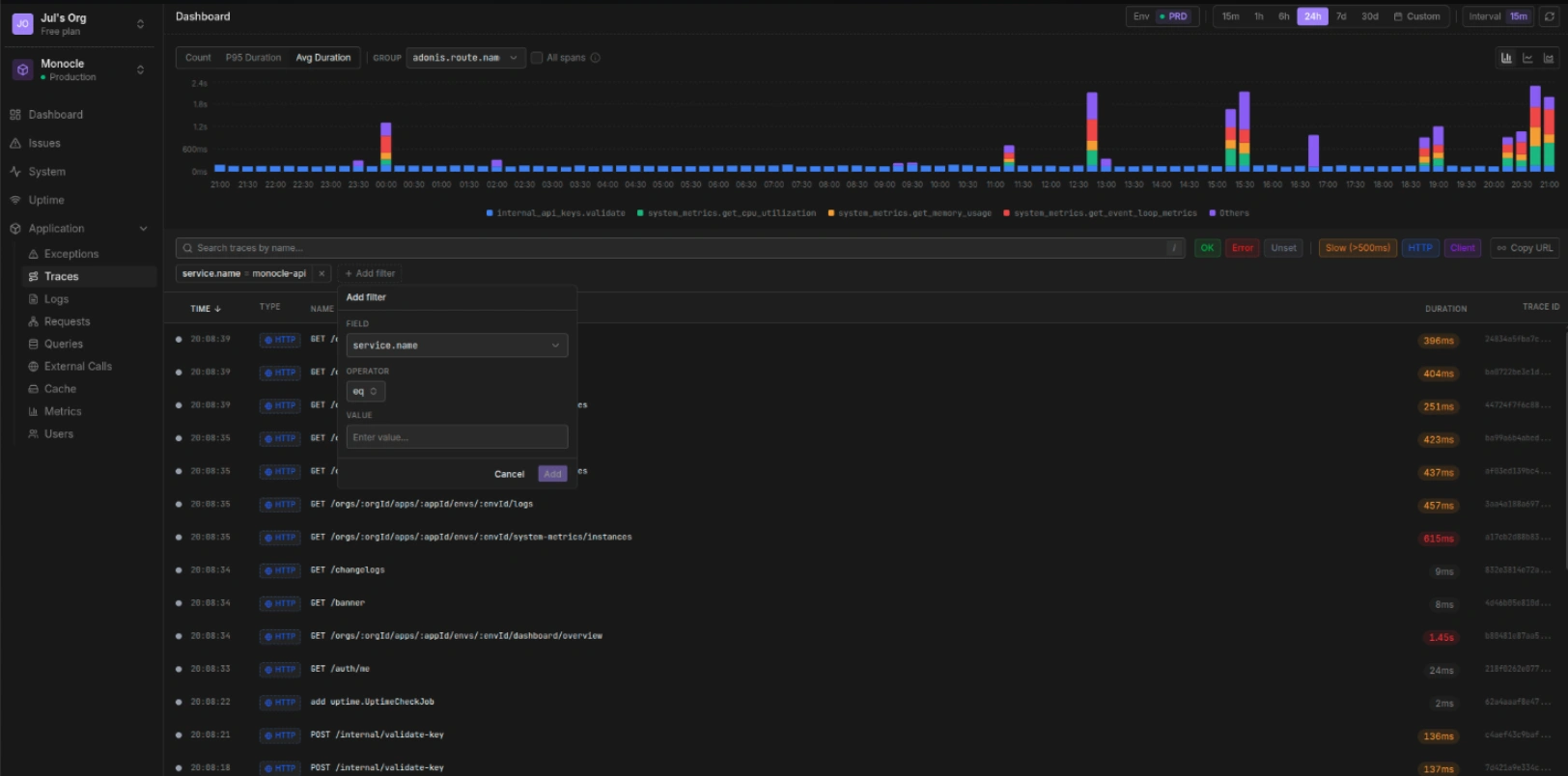Open the eq operator selector

coord(365,392)
